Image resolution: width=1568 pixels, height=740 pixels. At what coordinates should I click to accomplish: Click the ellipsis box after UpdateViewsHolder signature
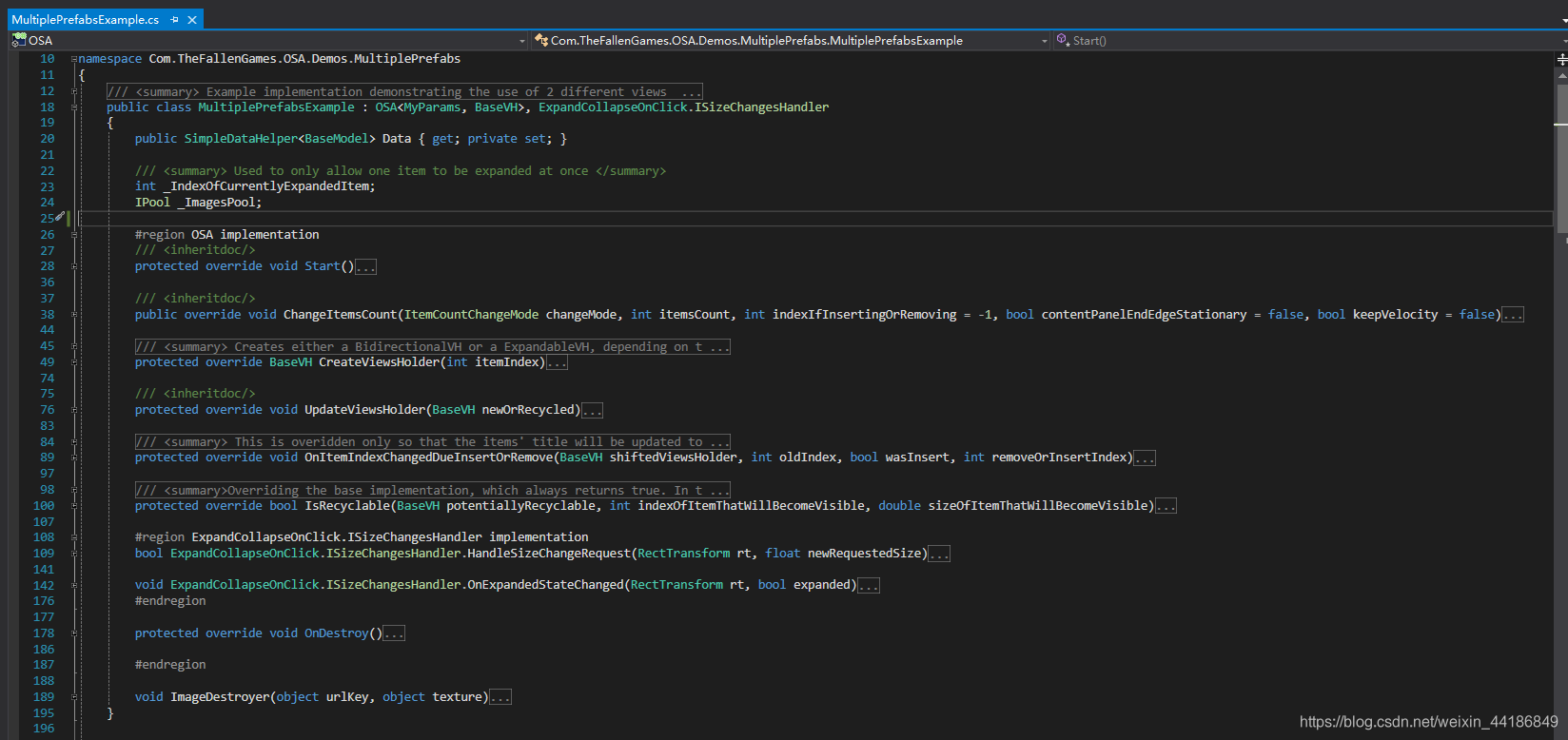click(x=592, y=411)
